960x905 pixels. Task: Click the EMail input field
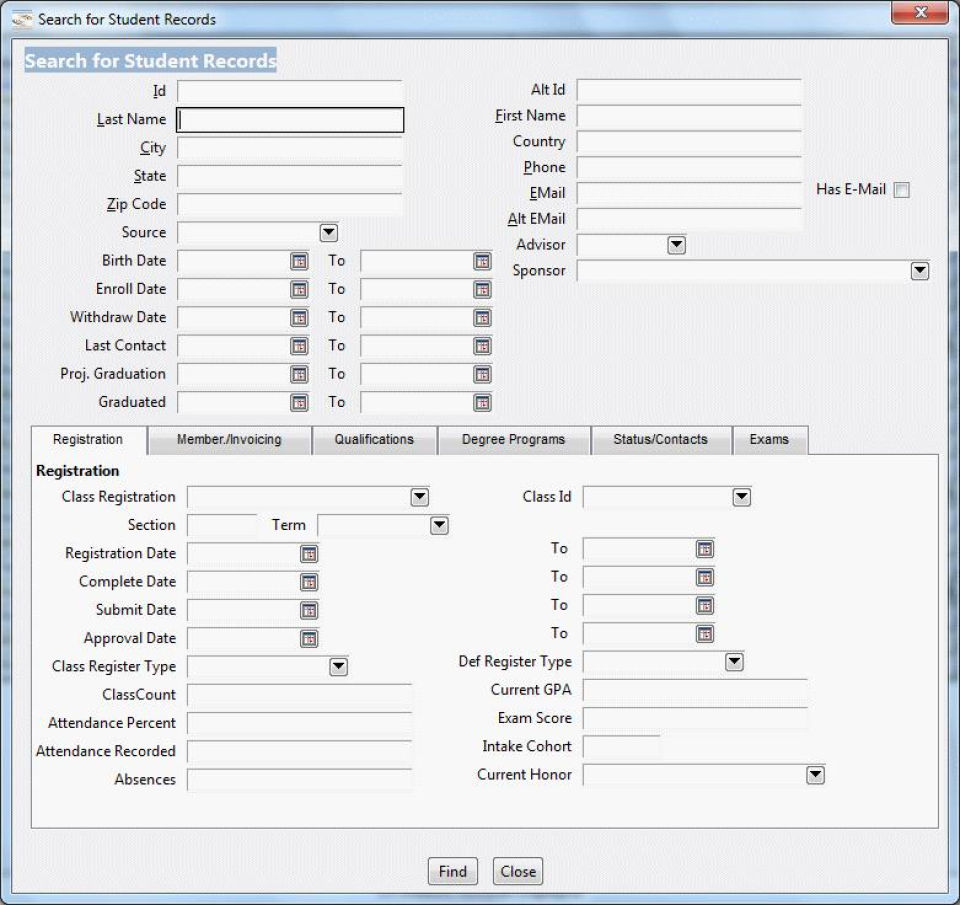point(689,193)
